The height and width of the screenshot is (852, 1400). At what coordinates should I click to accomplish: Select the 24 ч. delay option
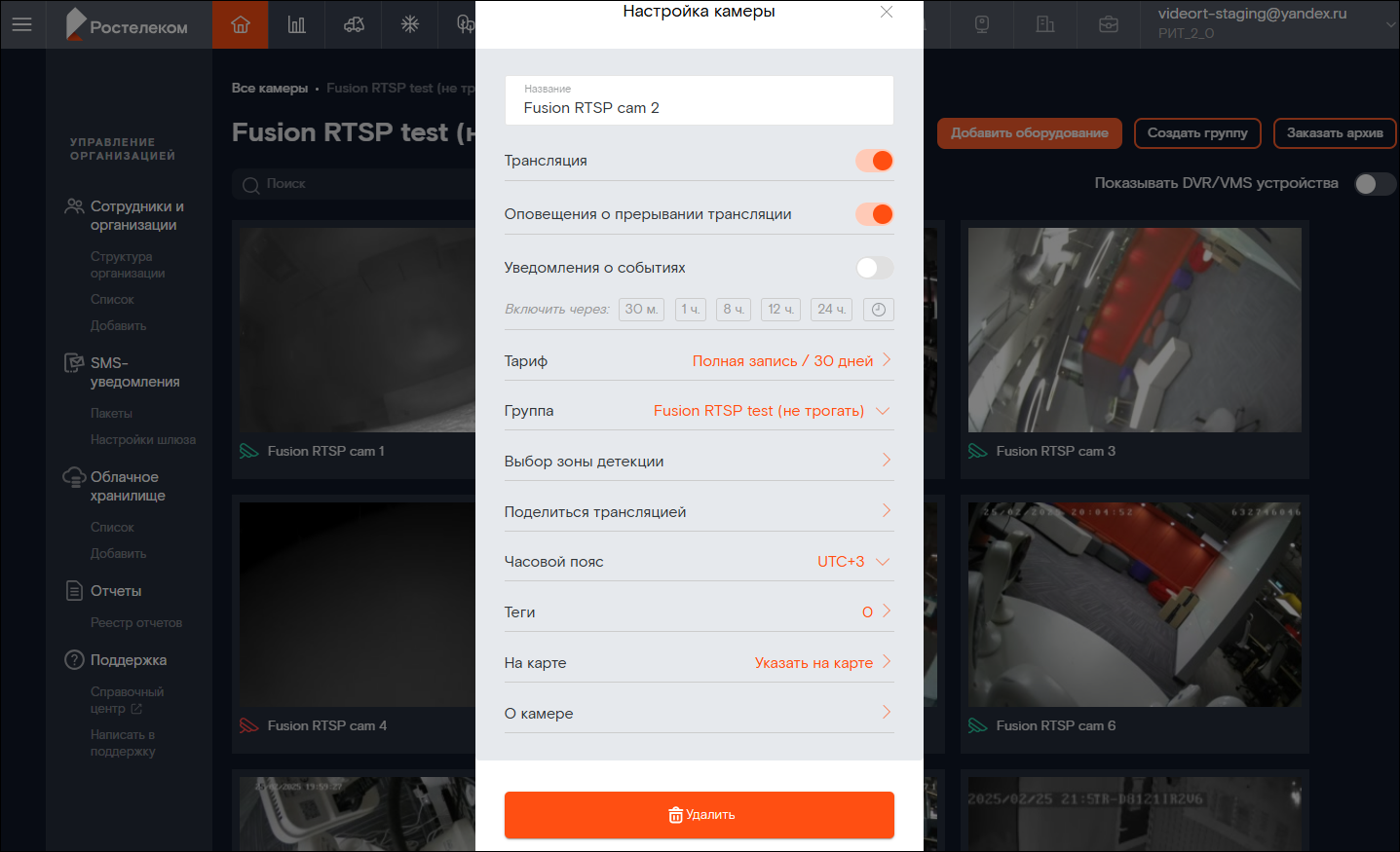(x=832, y=310)
